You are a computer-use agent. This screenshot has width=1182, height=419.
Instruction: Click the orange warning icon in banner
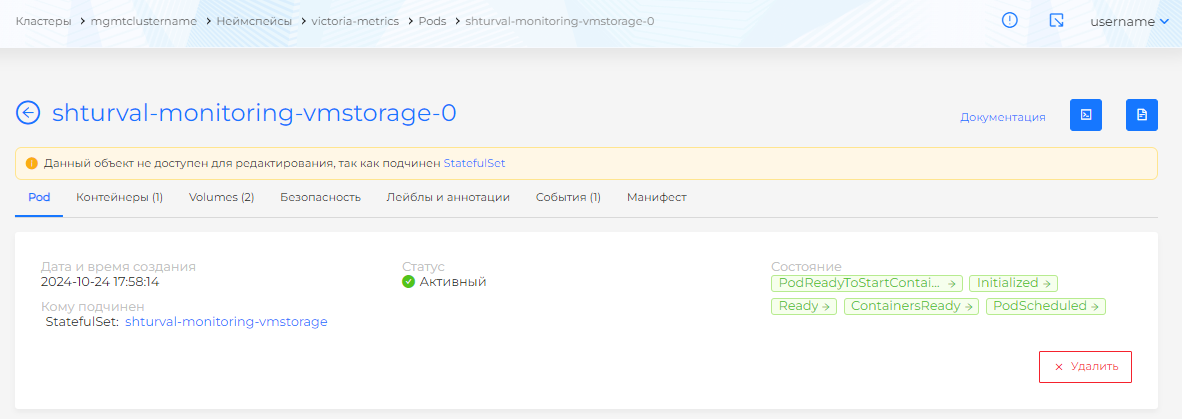point(32,163)
